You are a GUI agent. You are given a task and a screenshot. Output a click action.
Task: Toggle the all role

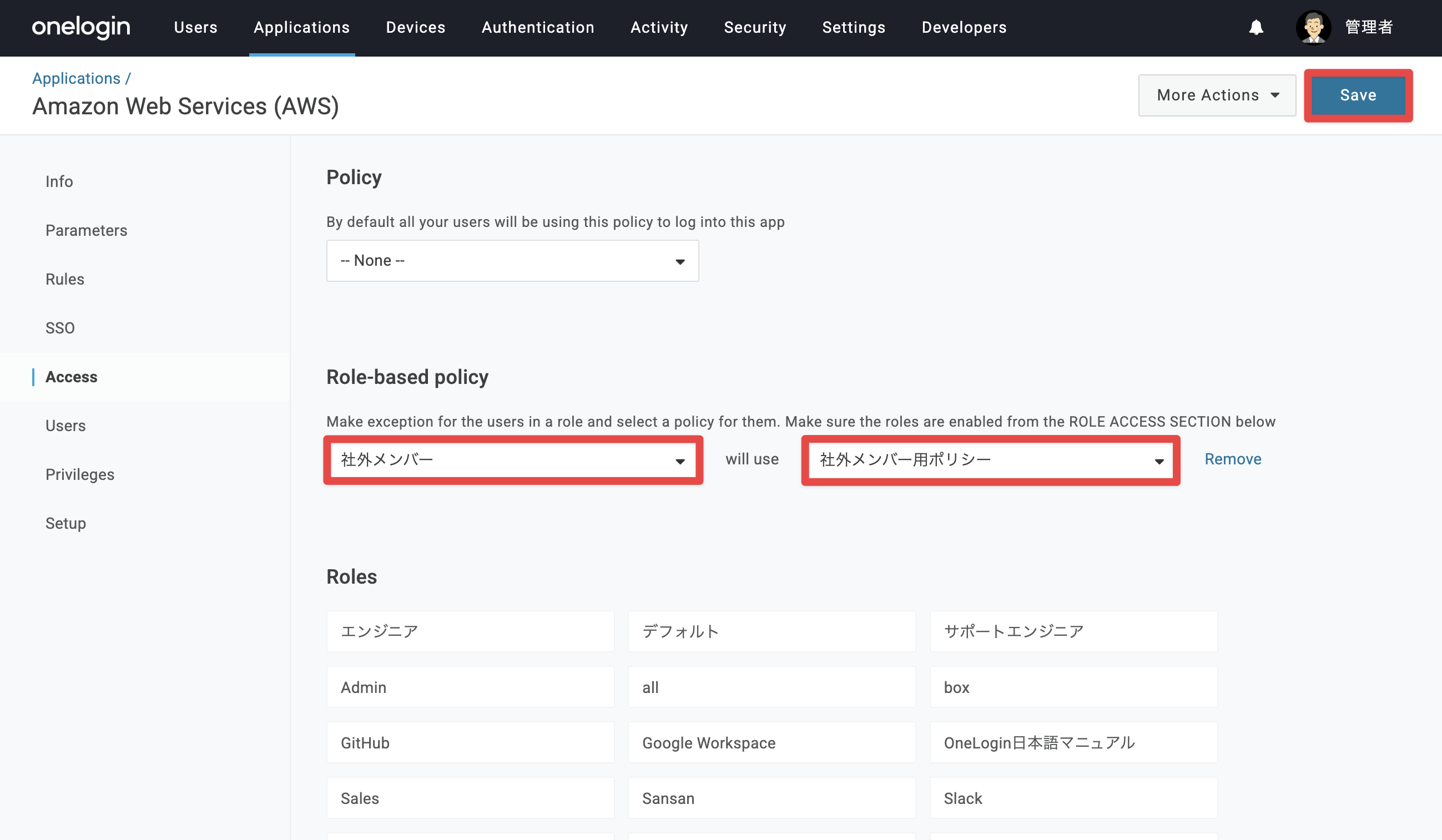(772, 687)
